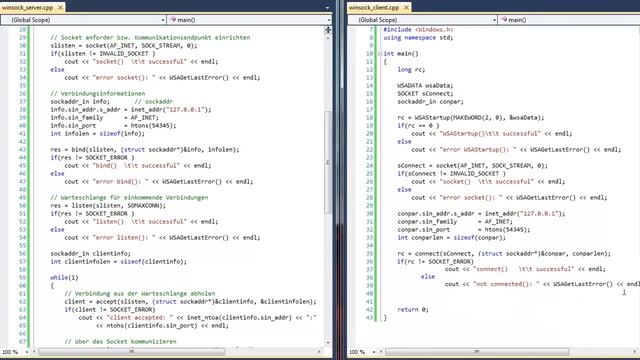Click the 'int infolen = sizeof(info);' line

click(x=97, y=133)
